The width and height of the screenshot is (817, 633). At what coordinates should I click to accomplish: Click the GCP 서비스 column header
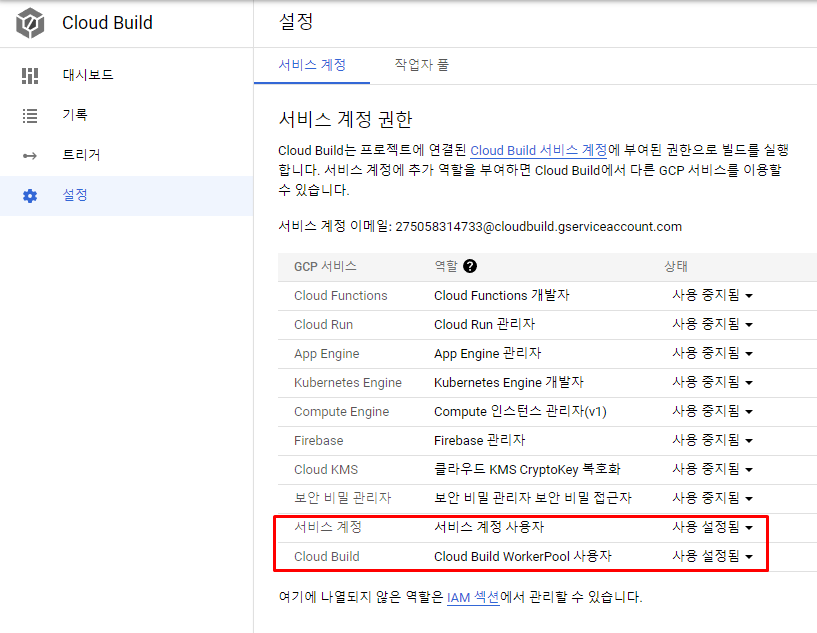pyautogui.click(x=325, y=267)
